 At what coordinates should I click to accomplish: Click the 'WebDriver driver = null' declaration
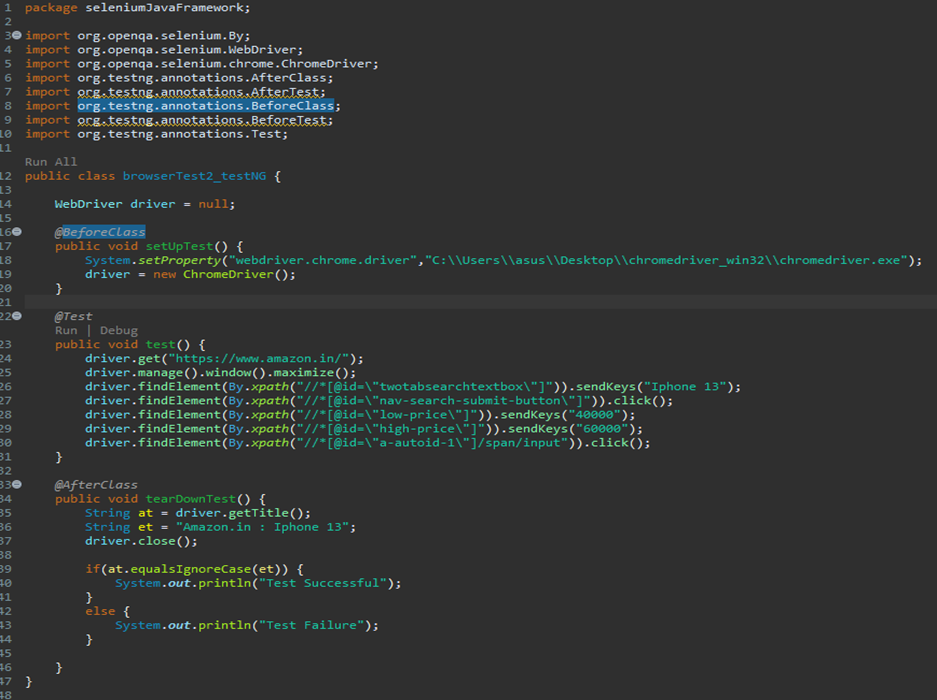145,204
